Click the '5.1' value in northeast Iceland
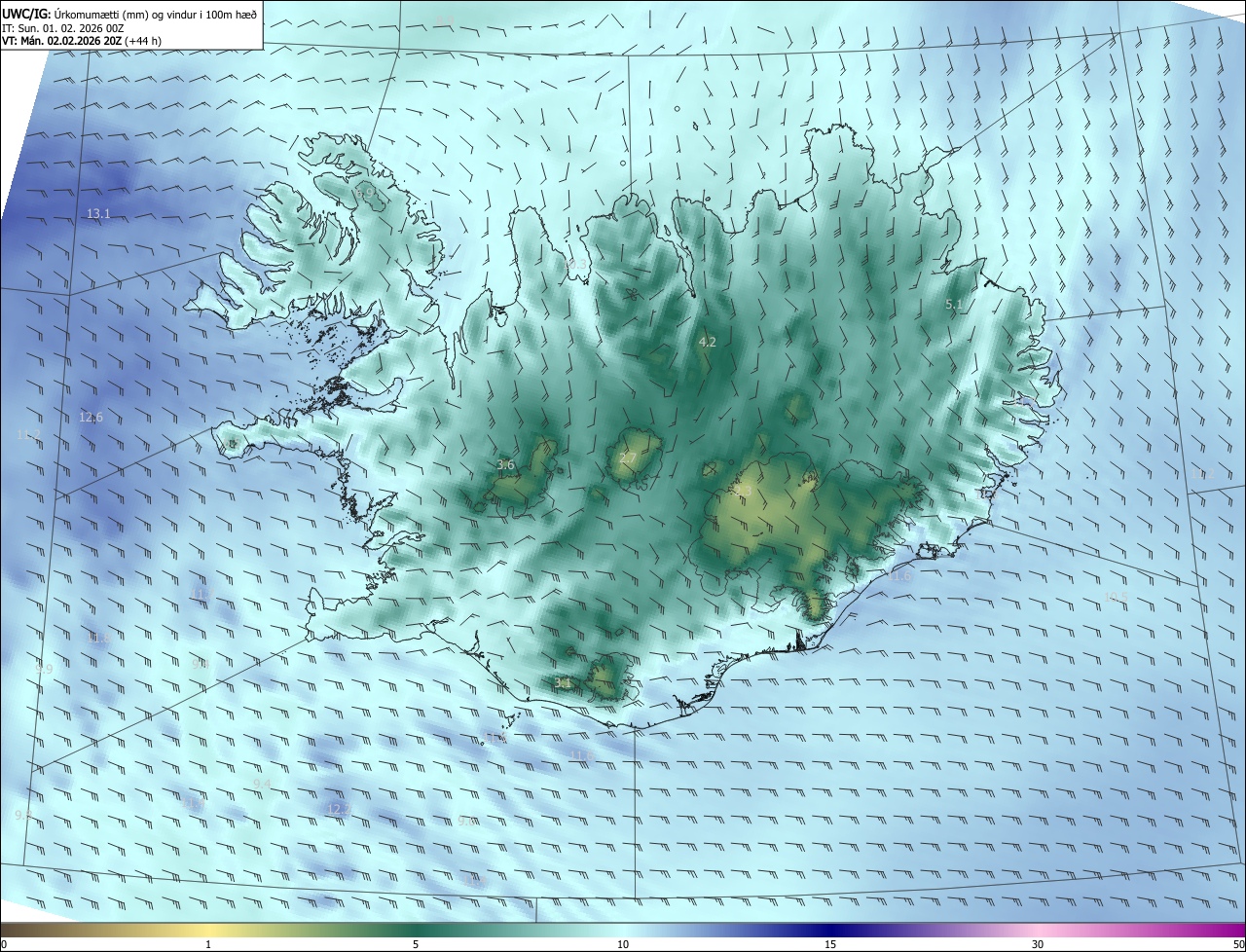 pos(954,305)
